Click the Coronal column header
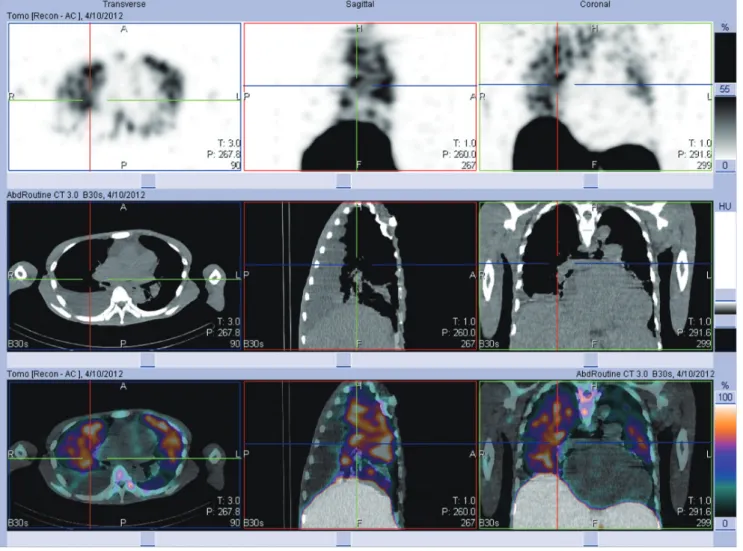Viewport: 743px width, 551px height. coord(595,4)
